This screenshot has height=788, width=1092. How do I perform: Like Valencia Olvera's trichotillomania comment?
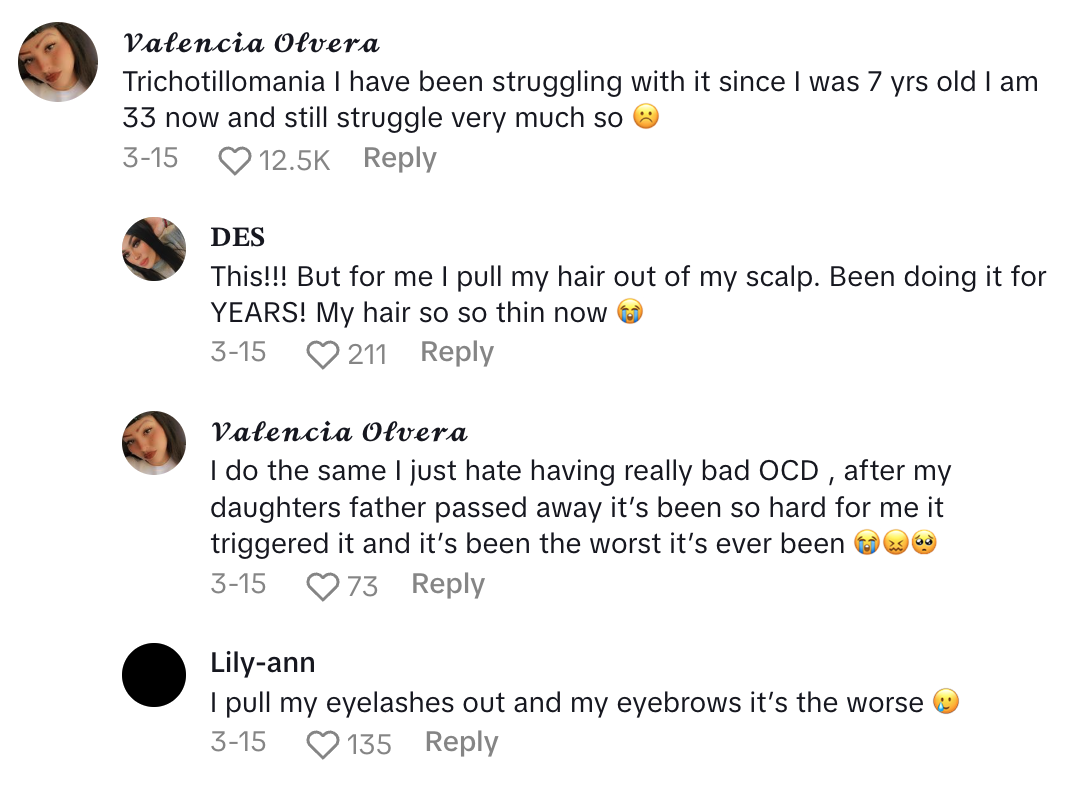234,157
